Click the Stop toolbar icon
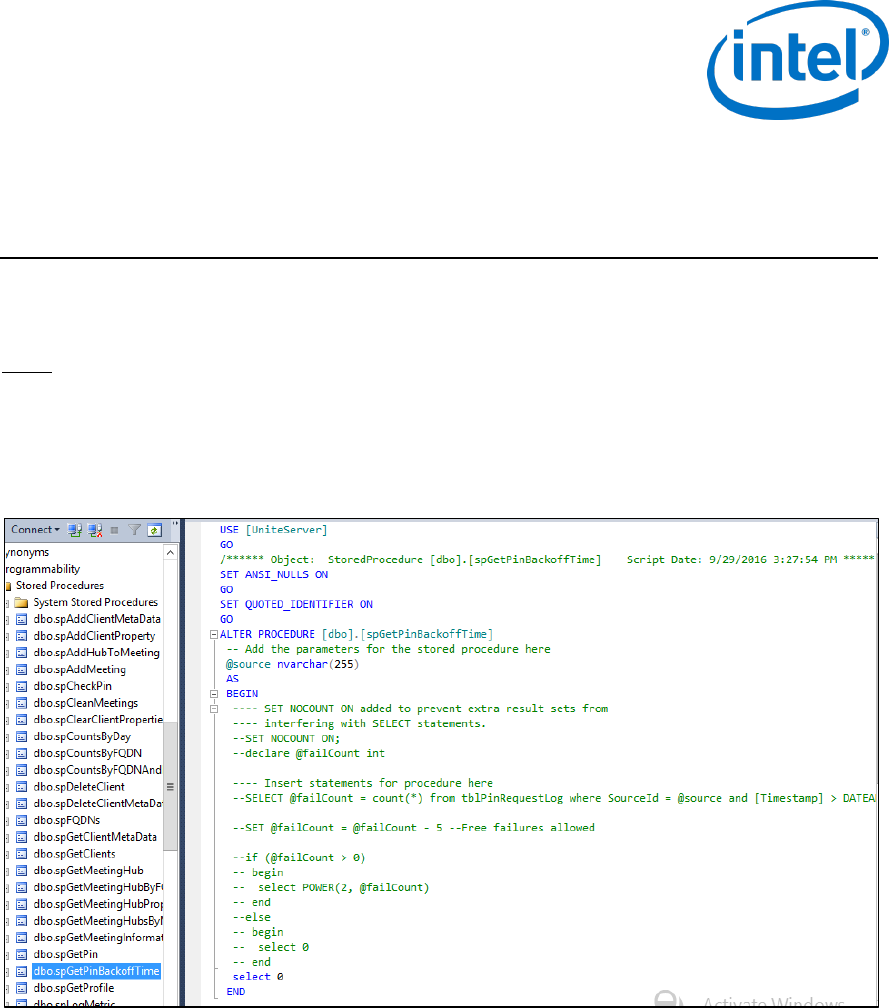 point(115,529)
